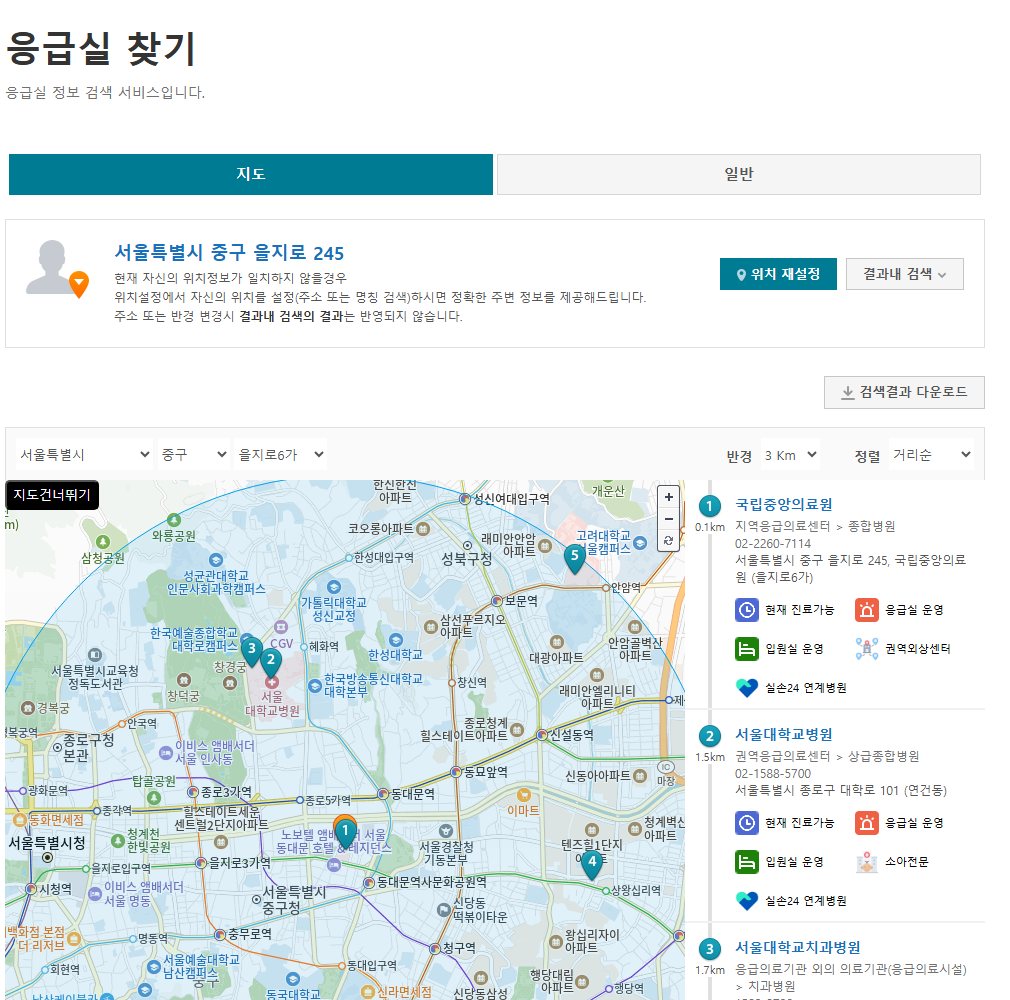
Task: Reset the map with refresh icon
Action: pyautogui.click(x=669, y=541)
